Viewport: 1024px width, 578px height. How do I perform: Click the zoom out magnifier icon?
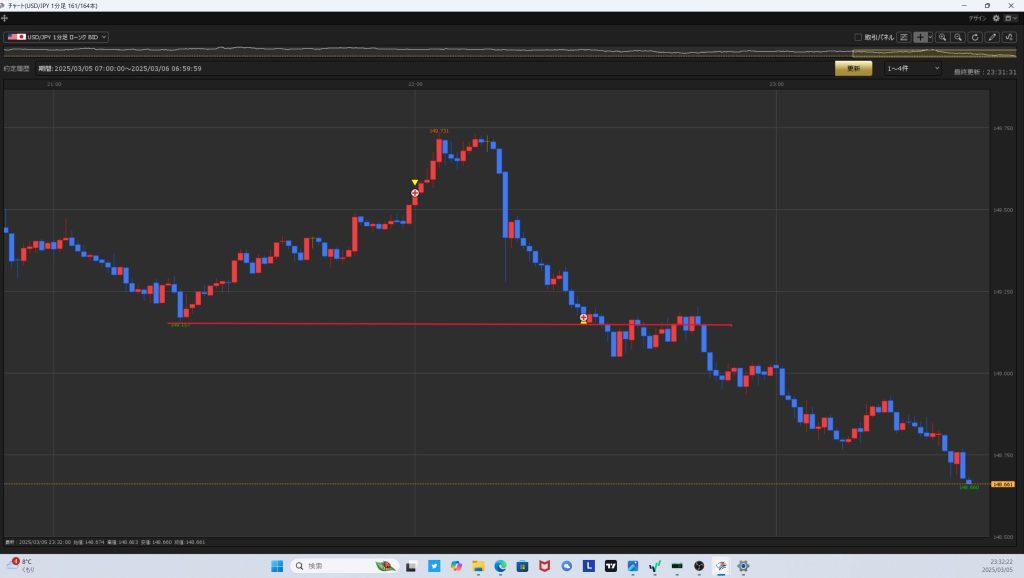(958, 37)
